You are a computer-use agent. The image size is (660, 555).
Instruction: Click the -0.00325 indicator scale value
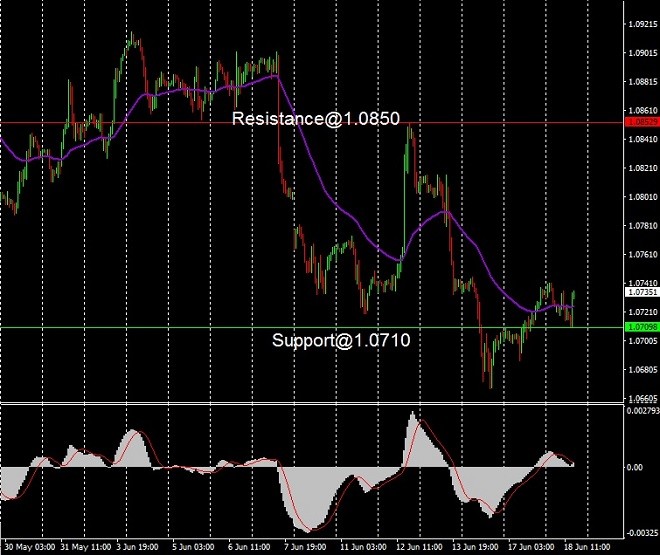tap(643, 534)
